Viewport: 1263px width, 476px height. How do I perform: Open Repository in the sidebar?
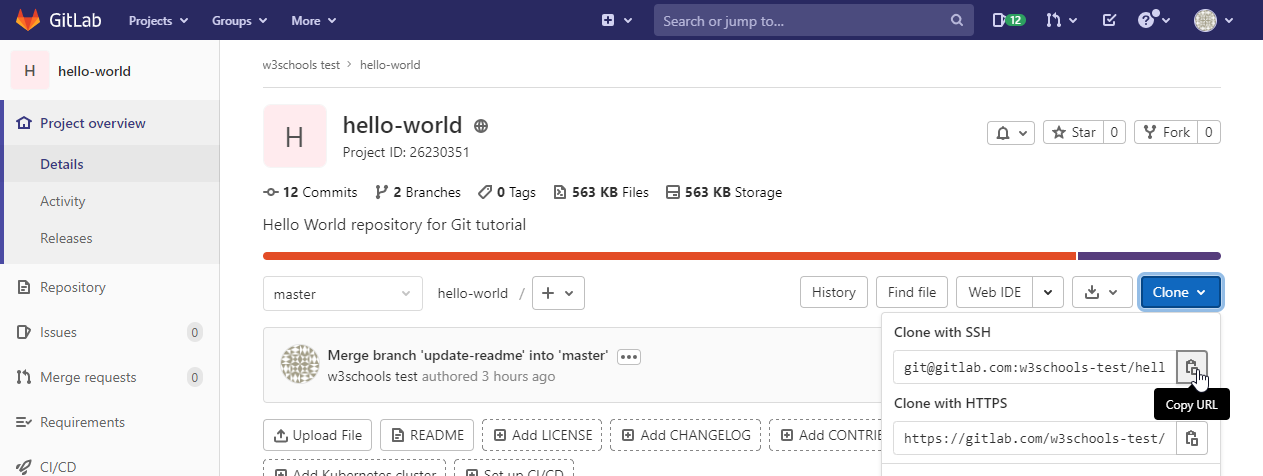(72, 287)
